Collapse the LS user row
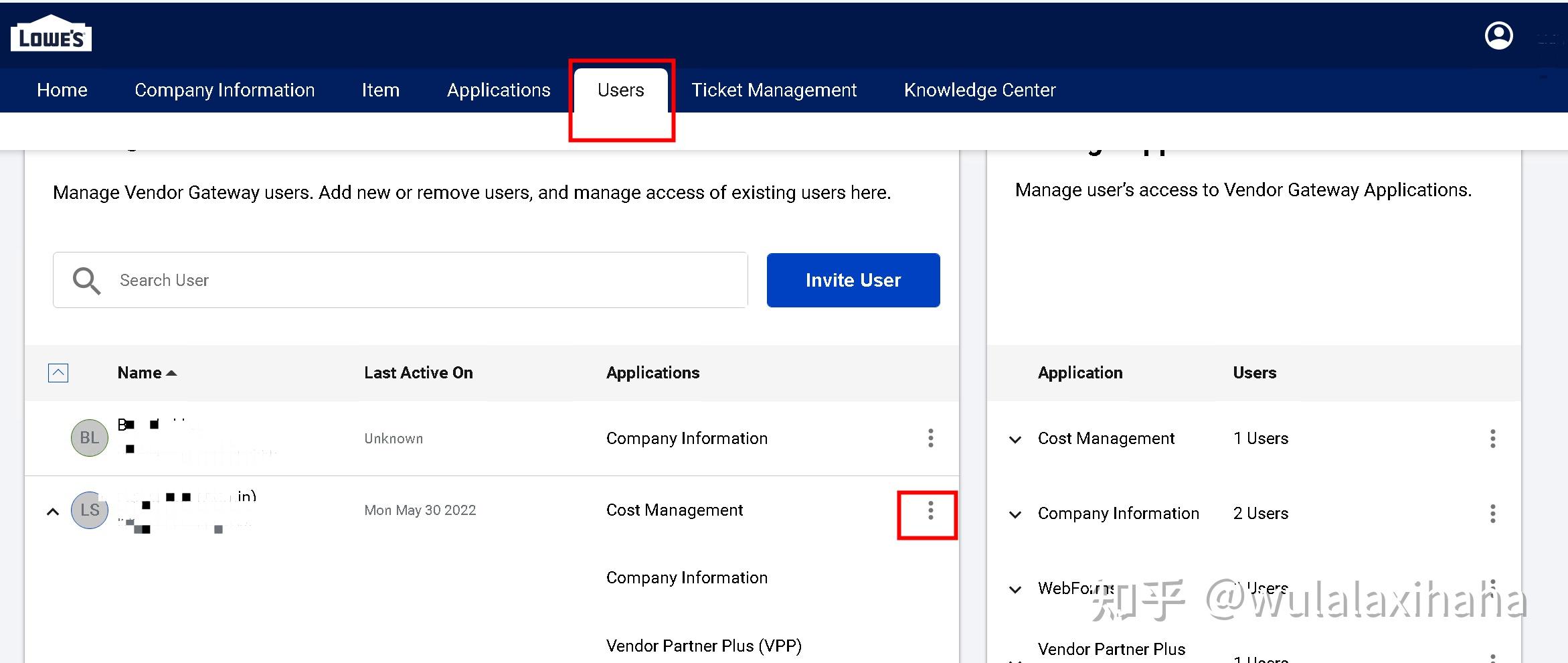 (x=53, y=512)
